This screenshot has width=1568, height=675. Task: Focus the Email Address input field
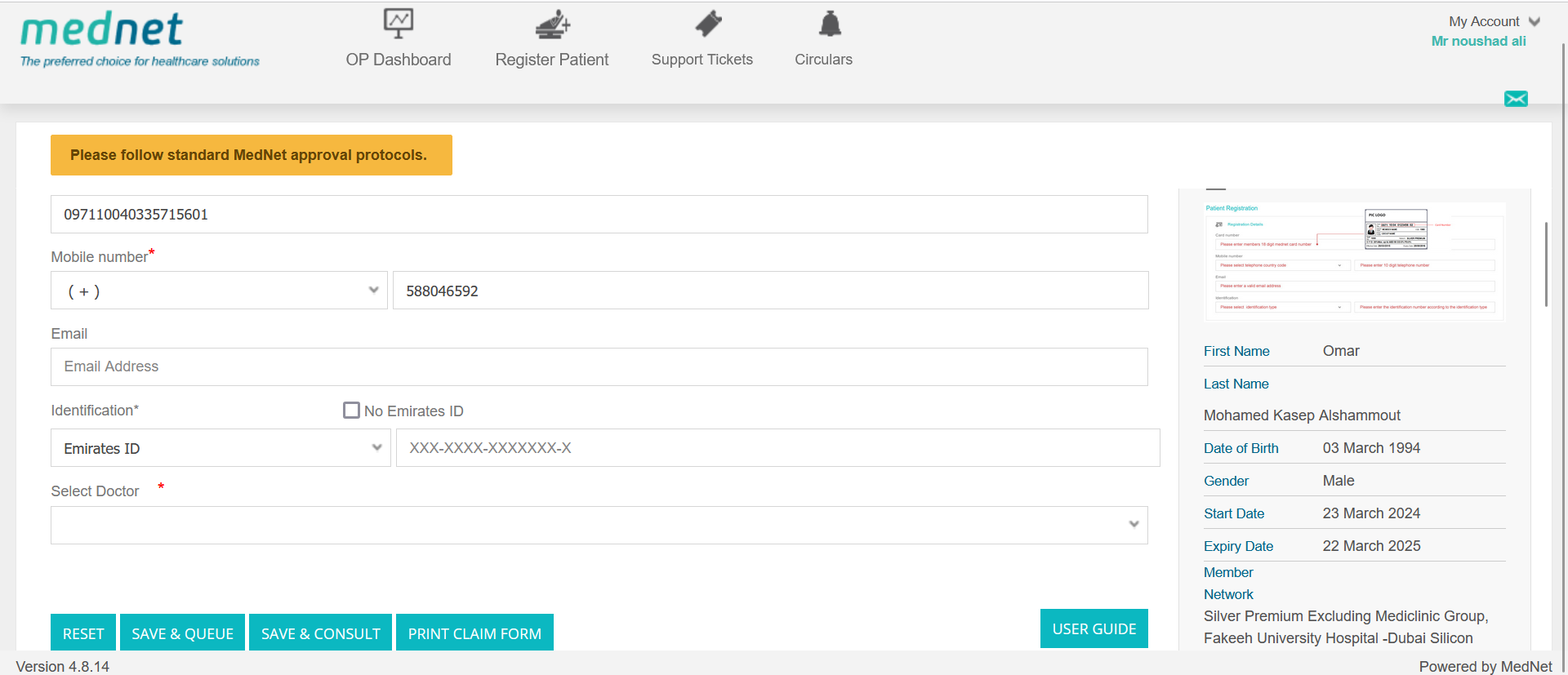pos(599,366)
